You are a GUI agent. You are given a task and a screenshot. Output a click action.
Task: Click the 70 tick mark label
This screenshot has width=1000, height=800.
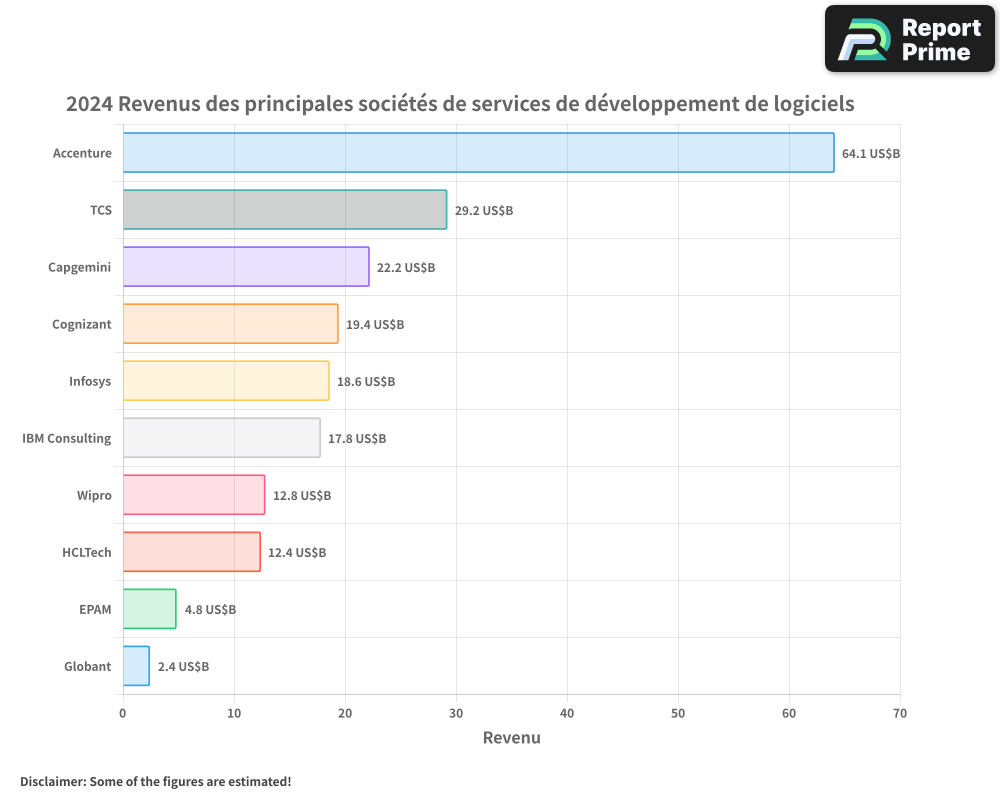[x=900, y=713]
